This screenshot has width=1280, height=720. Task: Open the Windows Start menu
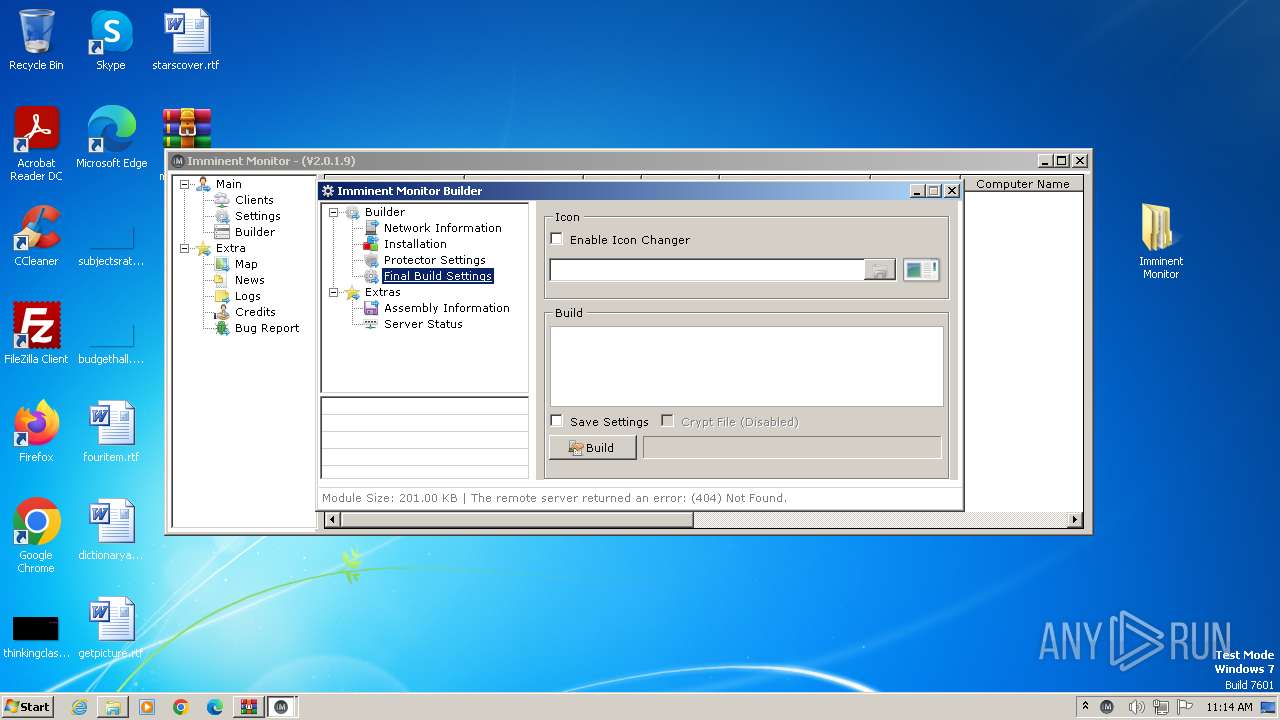point(27,706)
